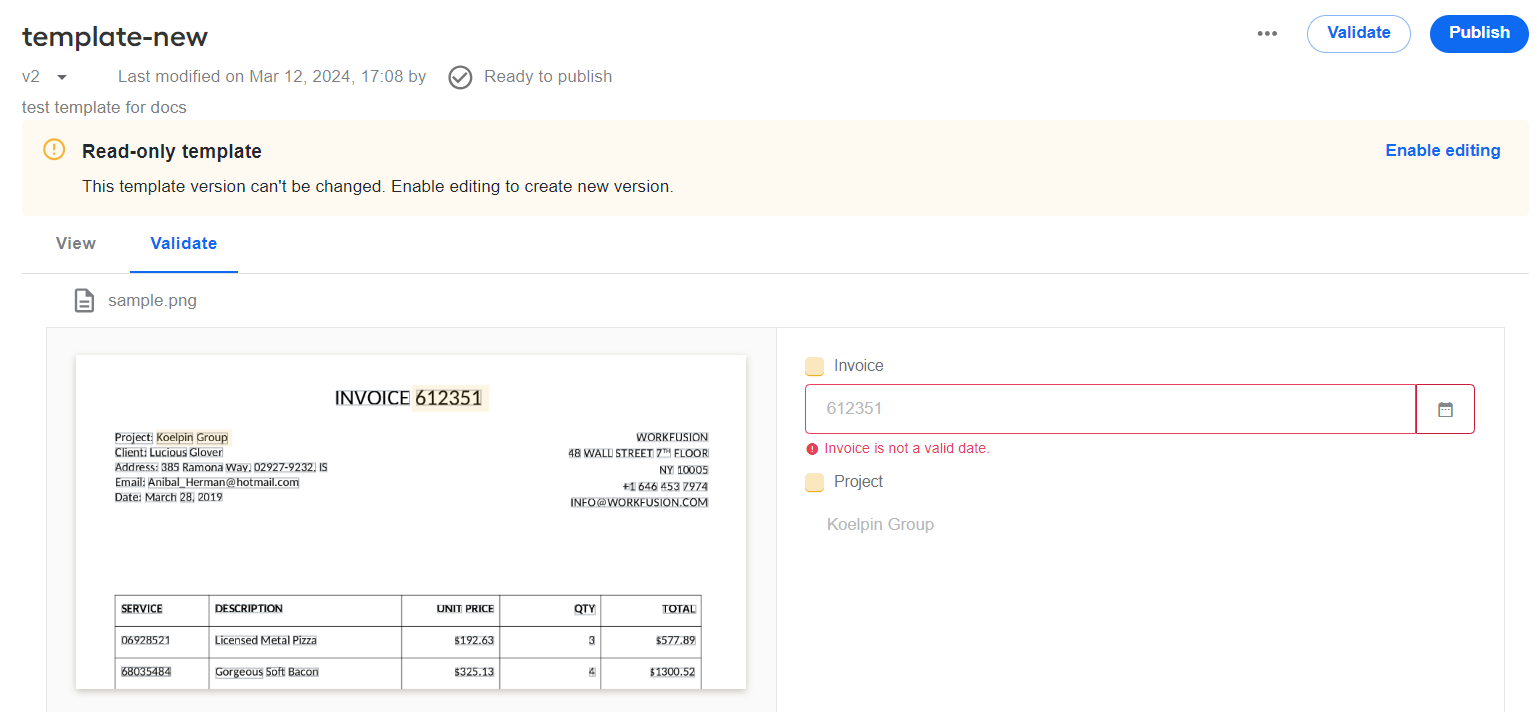Click highlighted Koelpin Group text in document
Screen dimensions: 1540x712
click(x=192, y=437)
